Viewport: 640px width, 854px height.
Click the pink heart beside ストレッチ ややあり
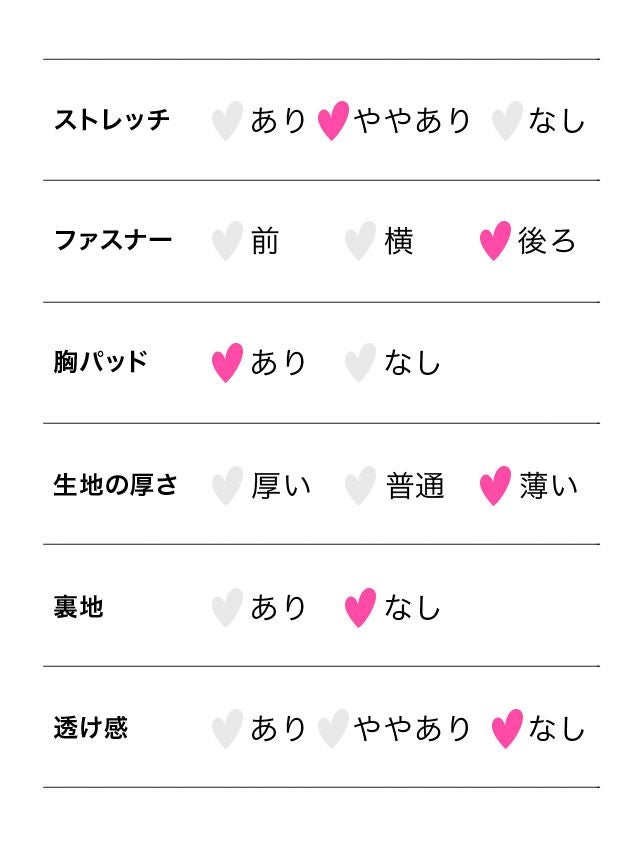tap(333, 121)
